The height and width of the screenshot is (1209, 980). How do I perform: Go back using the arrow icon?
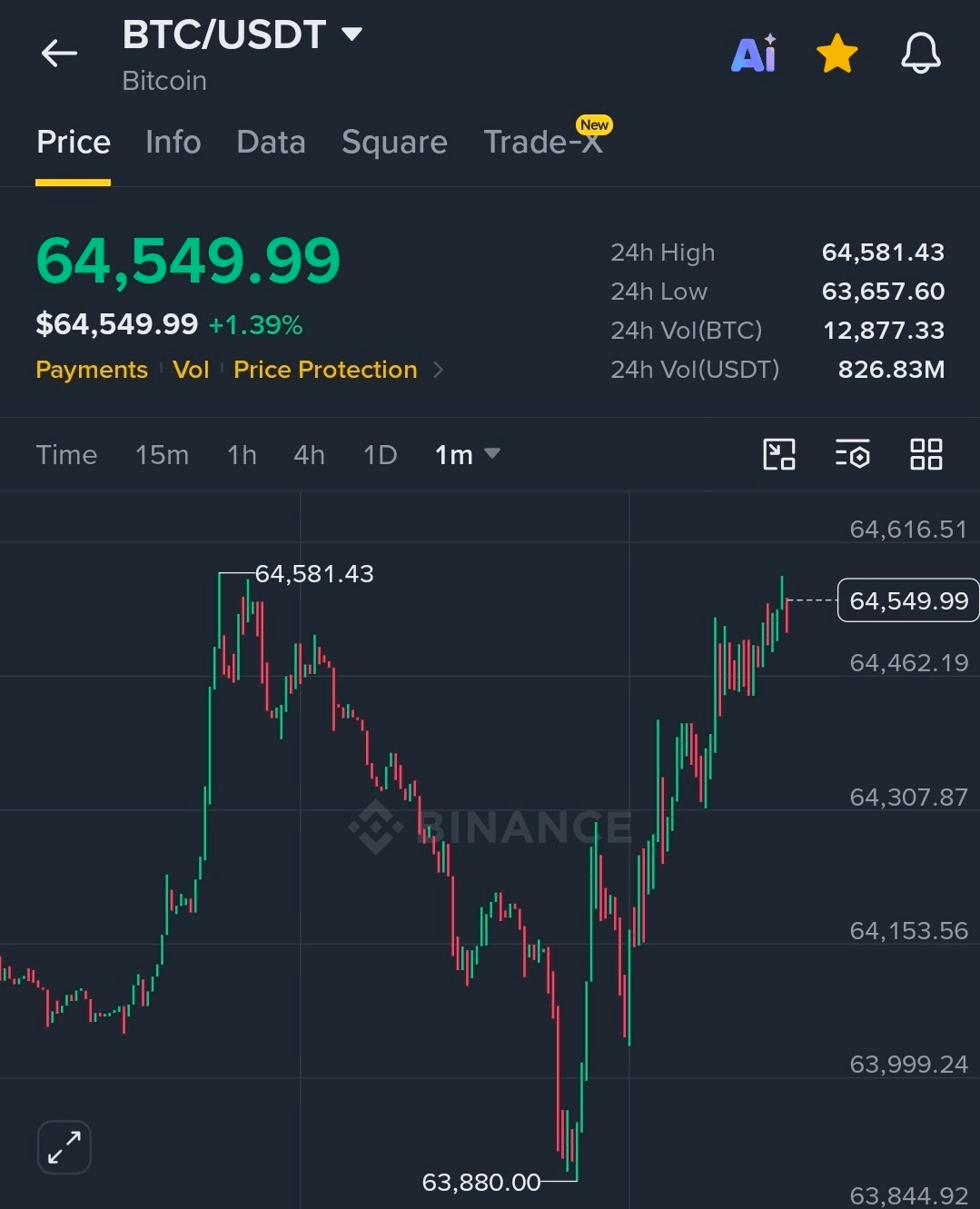59,54
